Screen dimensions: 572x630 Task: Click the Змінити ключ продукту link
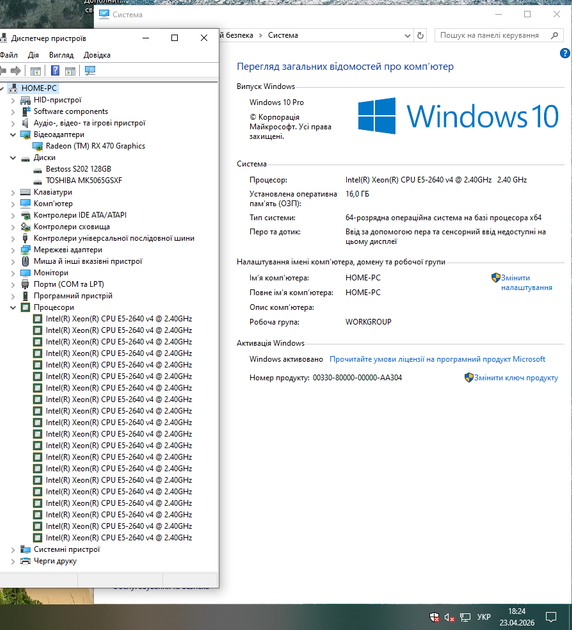pos(516,378)
